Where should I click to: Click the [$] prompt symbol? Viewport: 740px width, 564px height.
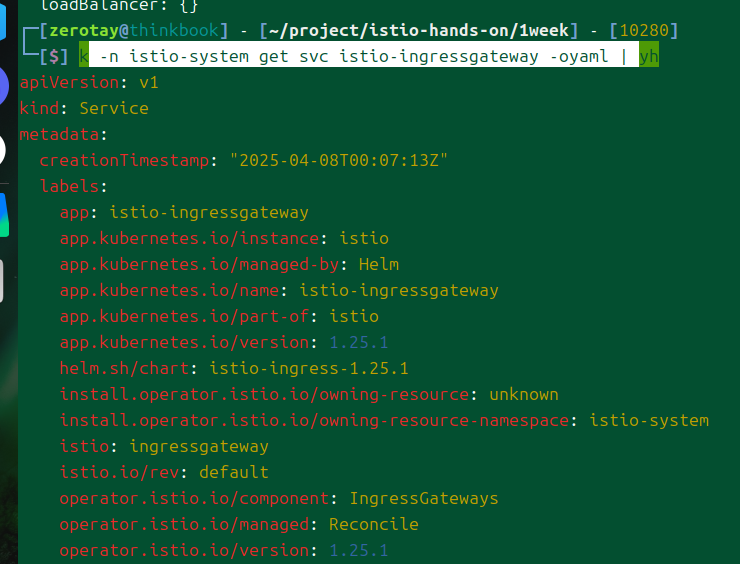54,57
